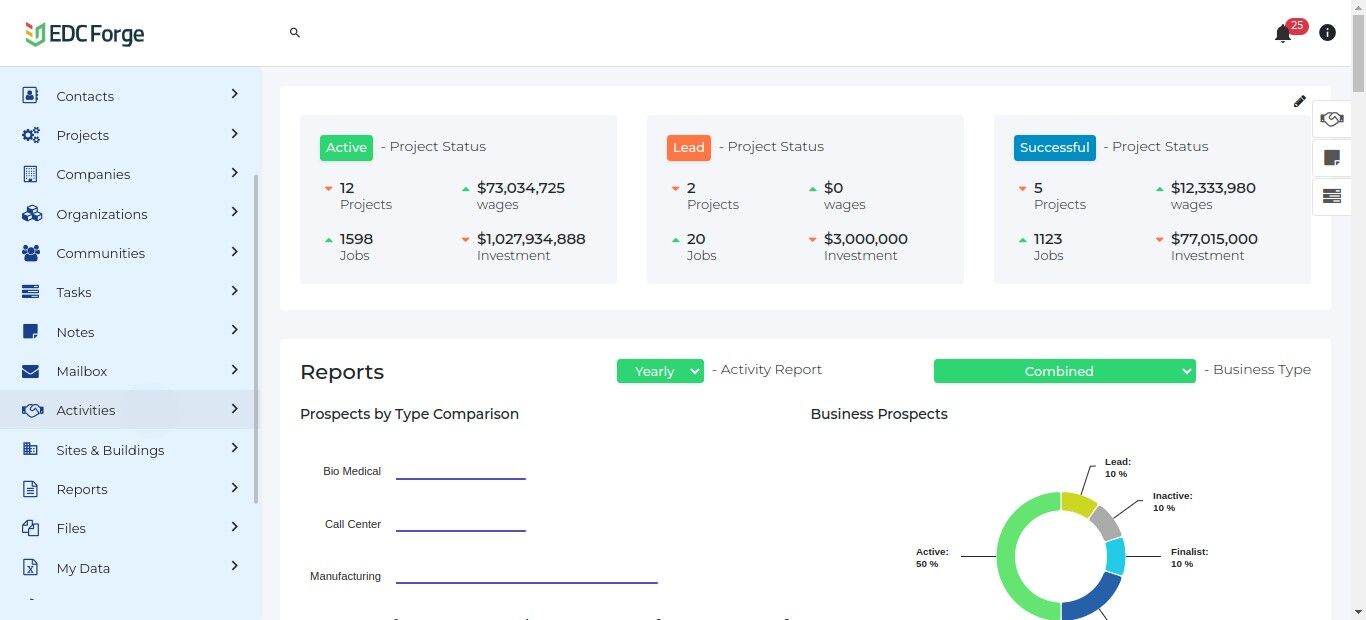Open the Companies menu item
This screenshot has width=1366, height=620.
click(x=93, y=174)
